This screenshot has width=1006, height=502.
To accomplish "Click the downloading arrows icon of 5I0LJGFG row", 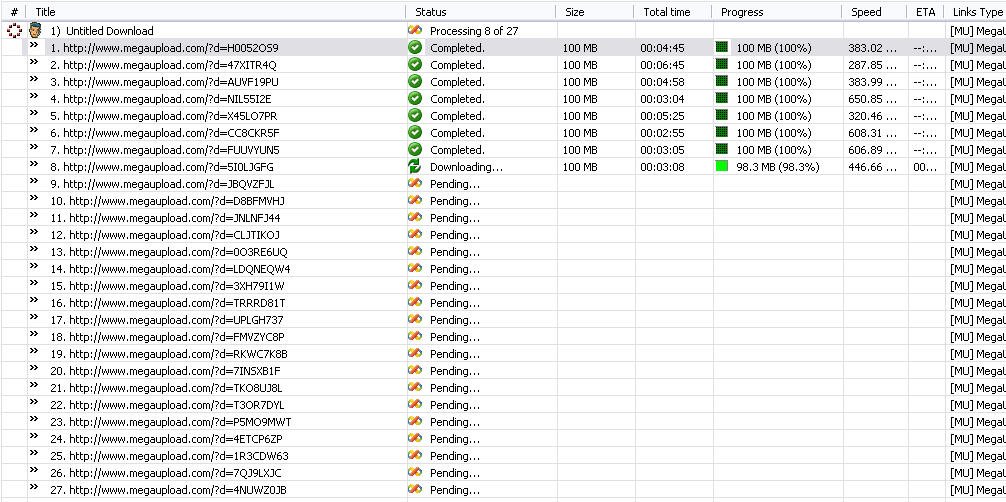I will click(415, 166).
